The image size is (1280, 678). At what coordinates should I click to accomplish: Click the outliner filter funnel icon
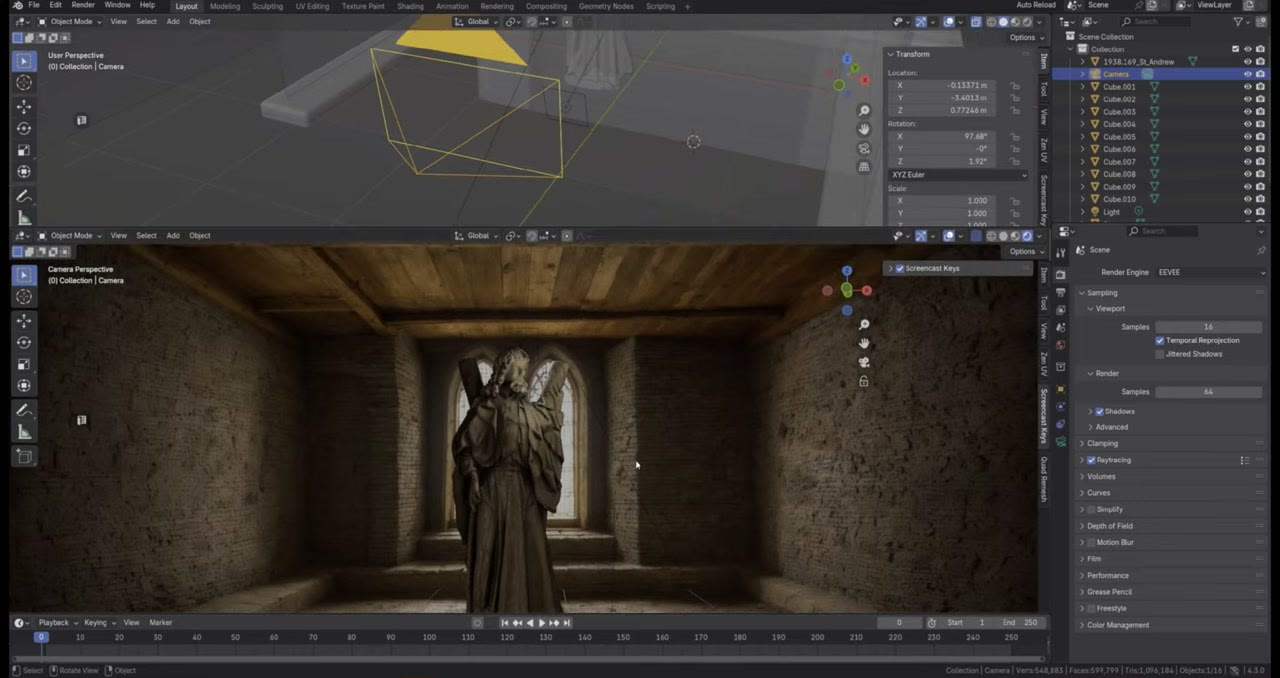click(x=1238, y=21)
